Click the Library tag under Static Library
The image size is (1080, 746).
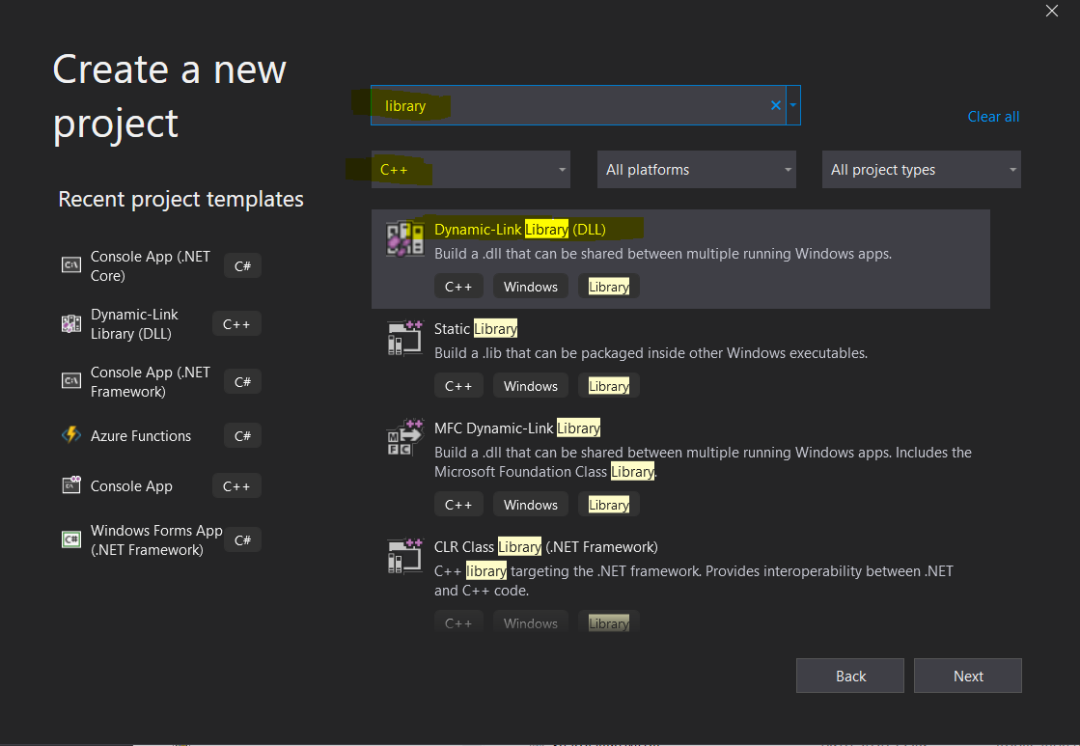[609, 386]
